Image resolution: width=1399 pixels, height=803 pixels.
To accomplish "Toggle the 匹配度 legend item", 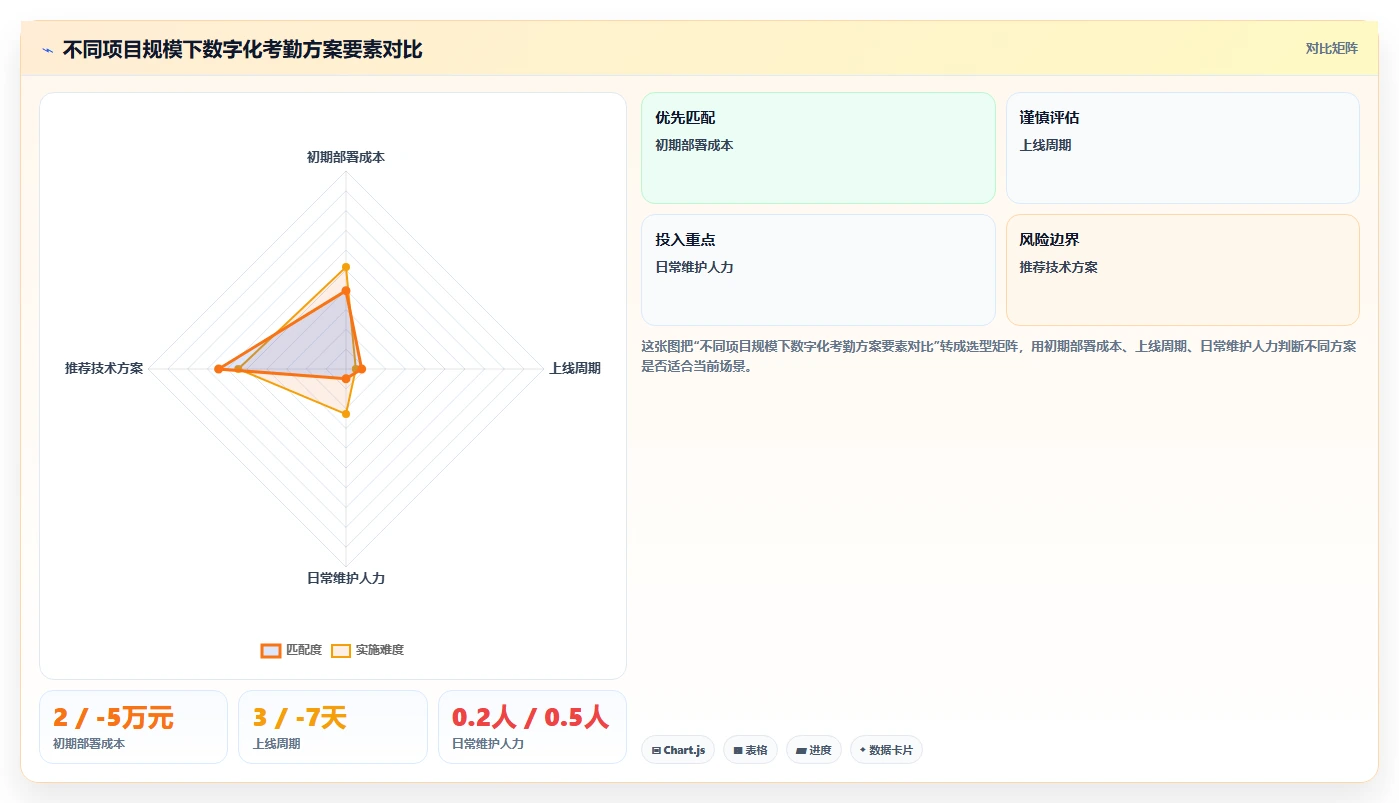I will [291, 650].
